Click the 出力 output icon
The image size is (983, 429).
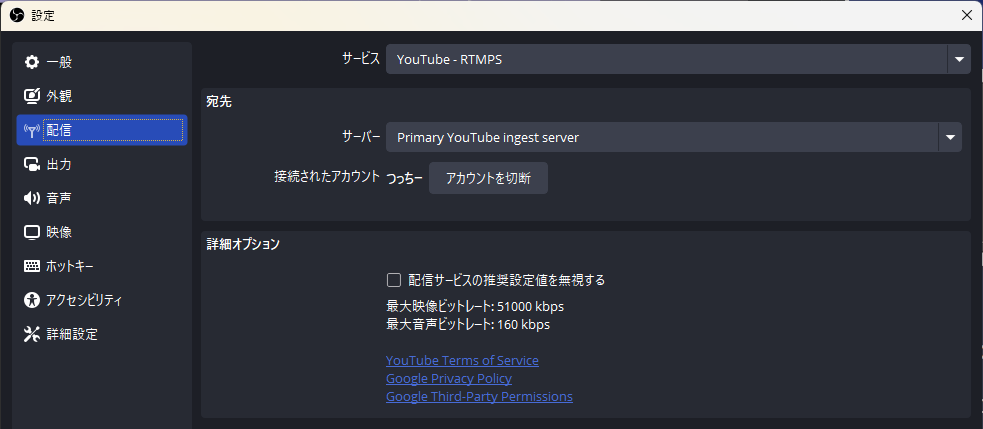click(x=31, y=164)
